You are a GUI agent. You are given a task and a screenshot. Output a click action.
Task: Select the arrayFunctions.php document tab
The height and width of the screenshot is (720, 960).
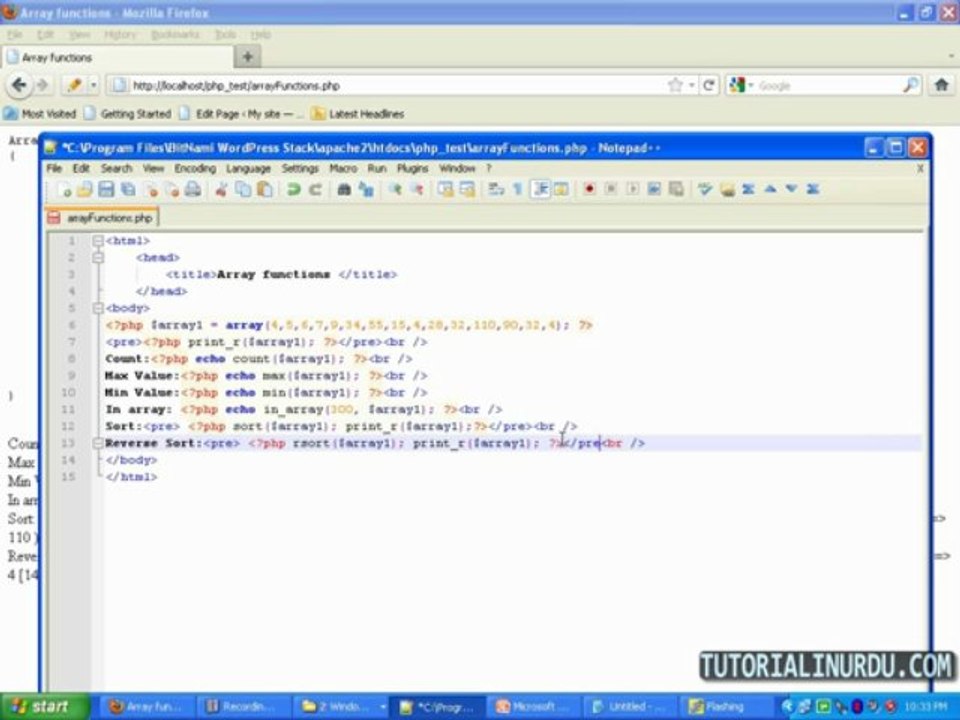pos(102,218)
